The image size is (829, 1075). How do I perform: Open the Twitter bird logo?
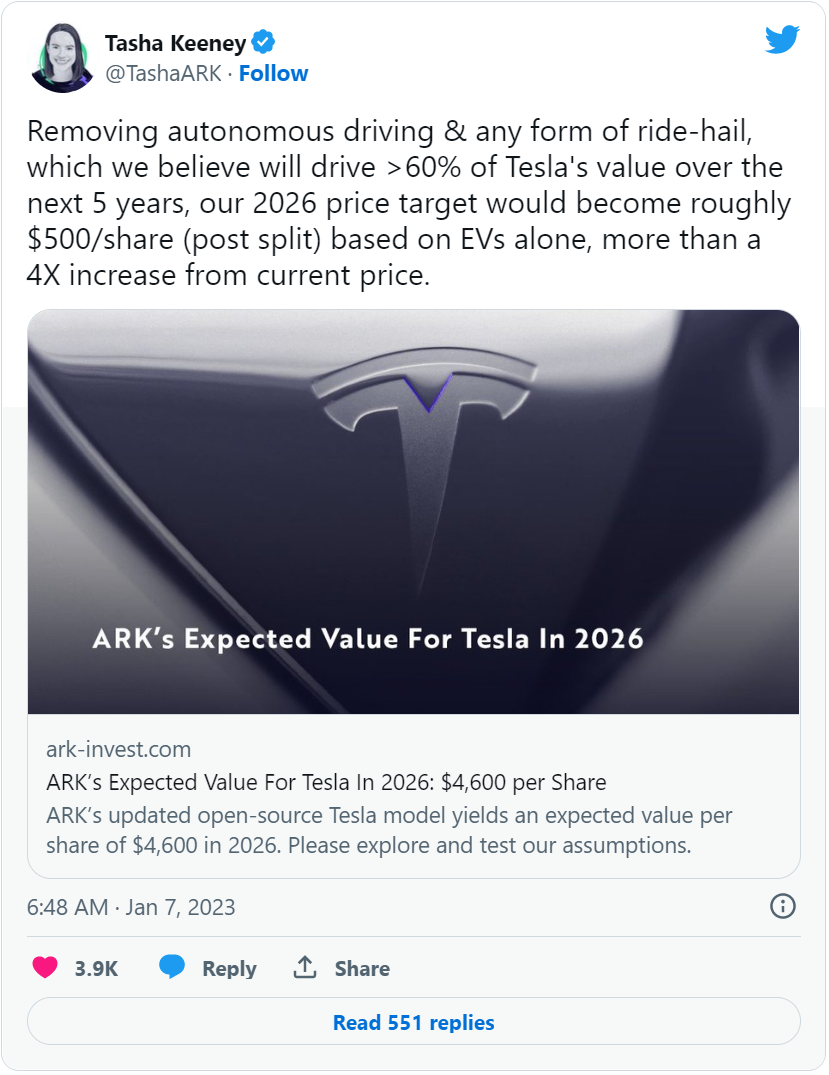(782, 40)
